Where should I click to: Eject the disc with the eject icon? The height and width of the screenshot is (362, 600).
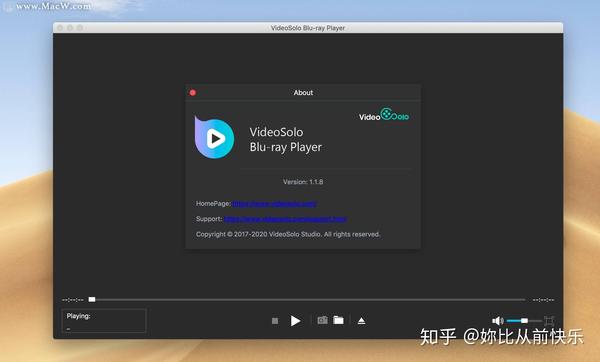click(361, 321)
